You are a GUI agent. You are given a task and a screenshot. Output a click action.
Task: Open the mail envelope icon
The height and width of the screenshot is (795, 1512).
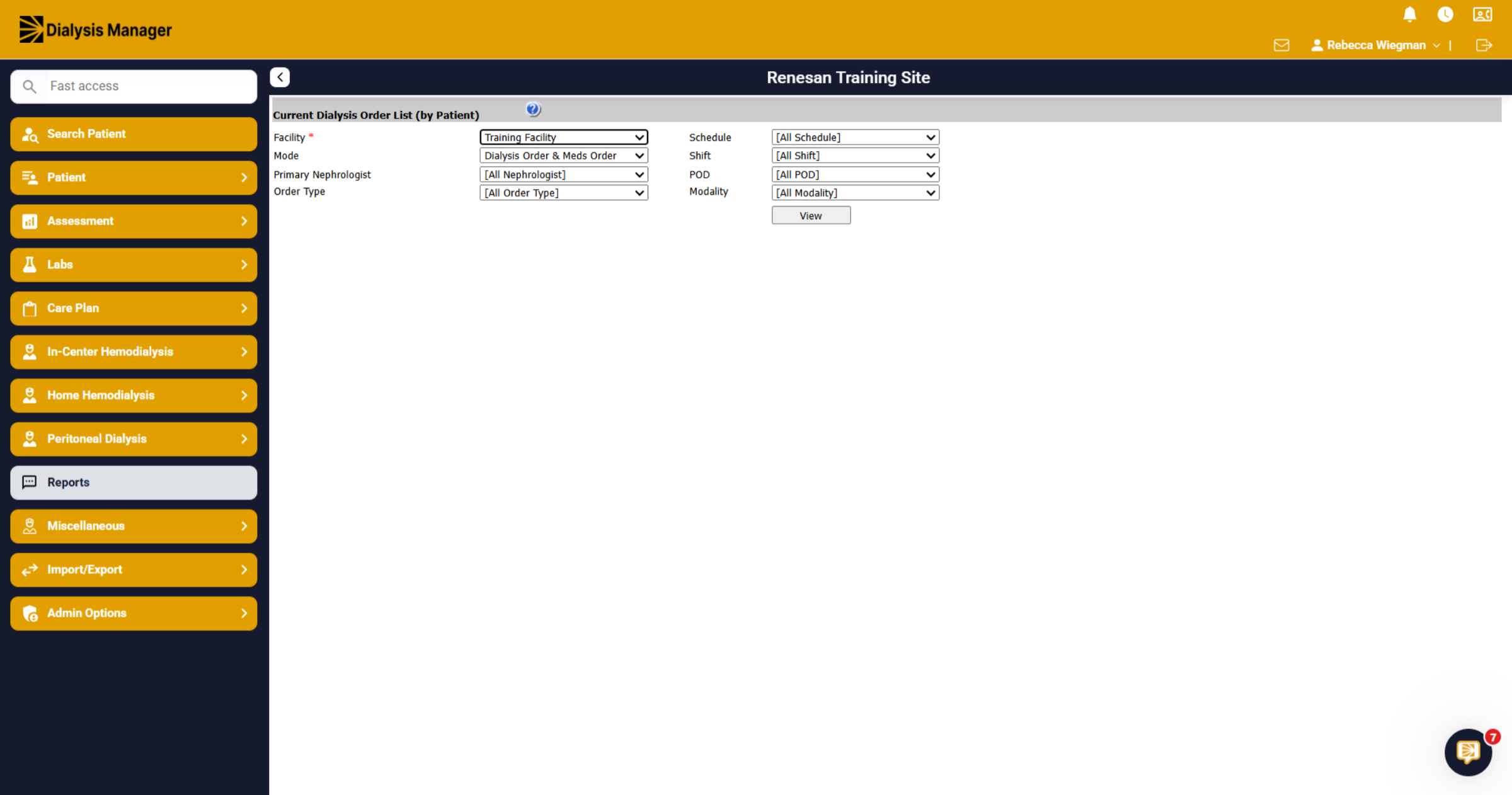pyautogui.click(x=1281, y=45)
